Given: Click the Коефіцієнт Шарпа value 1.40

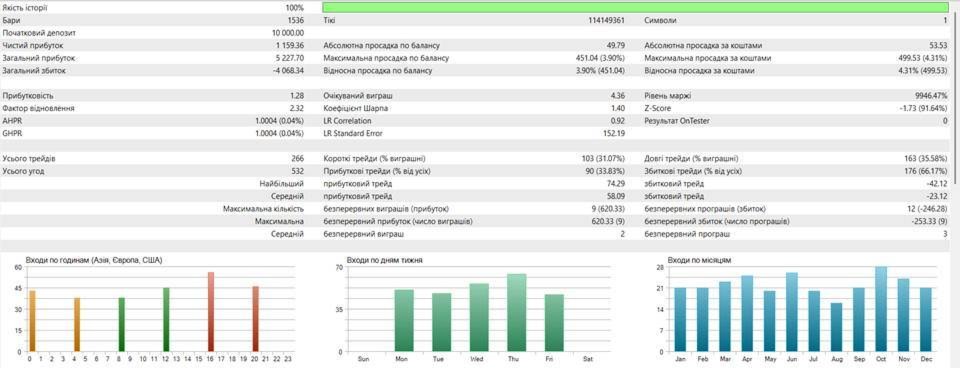Looking at the screenshot, I should [618, 108].
